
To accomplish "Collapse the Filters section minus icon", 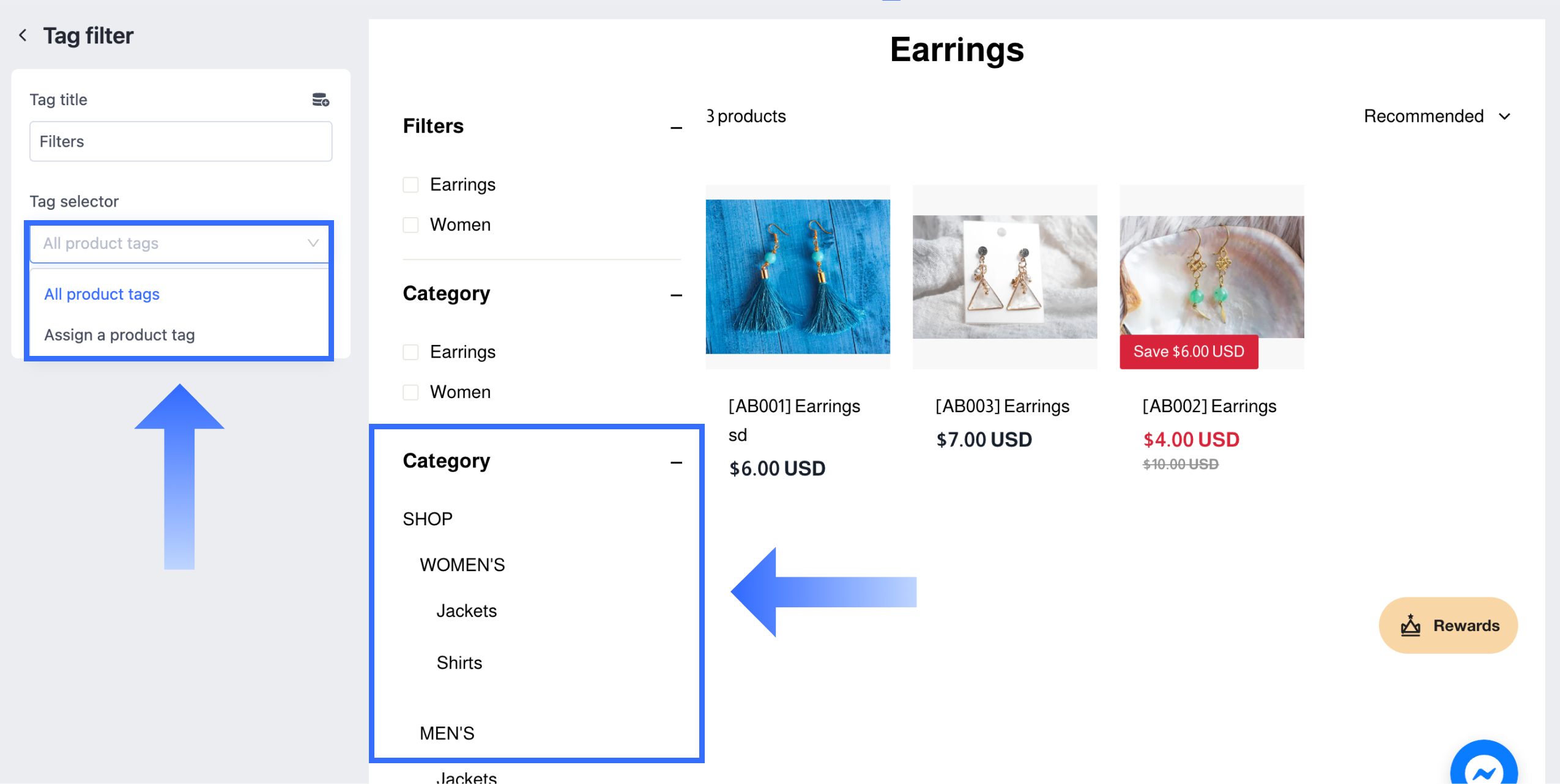I will [675, 128].
